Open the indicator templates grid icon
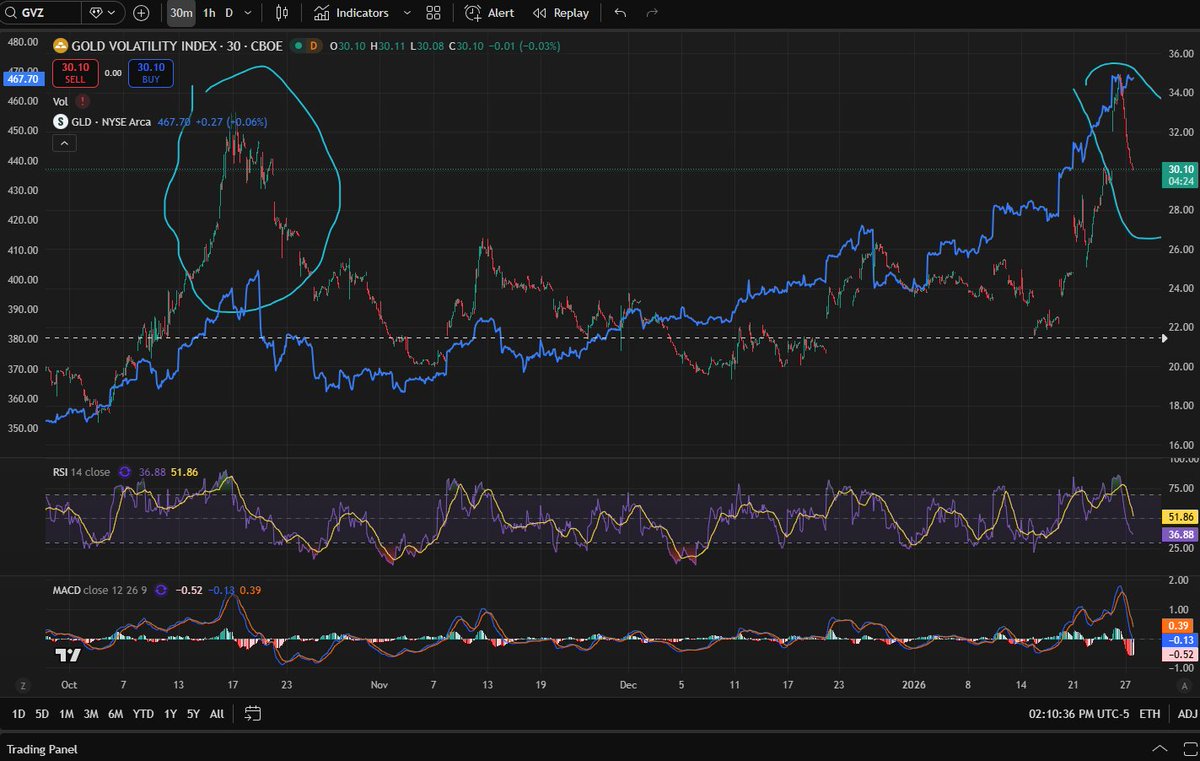This screenshot has width=1200, height=761. 433,13
